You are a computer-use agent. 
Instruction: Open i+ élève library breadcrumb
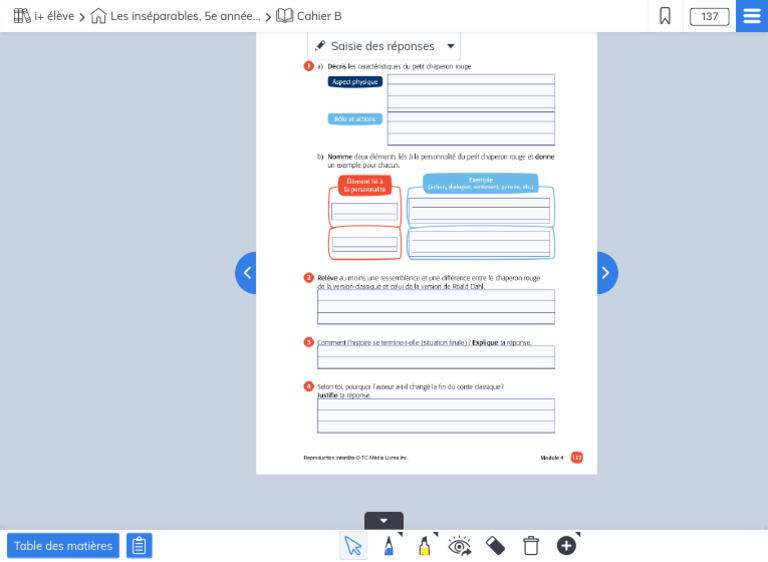coord(44,16)
